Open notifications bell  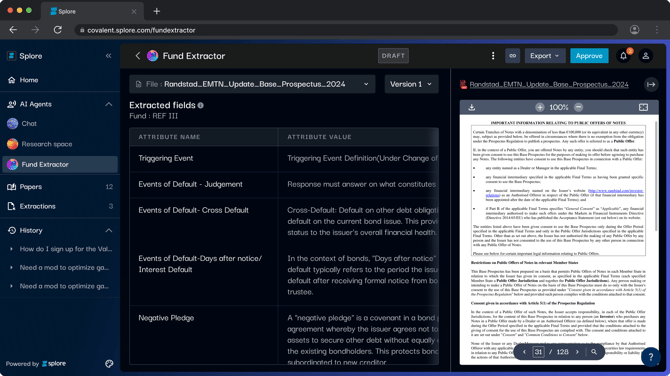[x=623, y=56]
